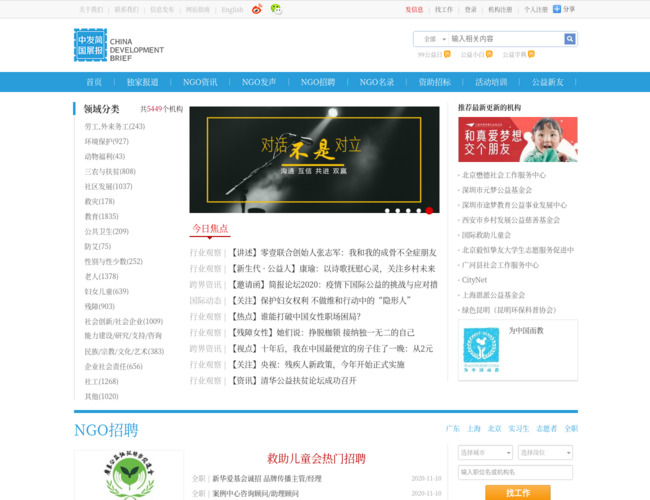Select the fourth carousel dot

419,211
